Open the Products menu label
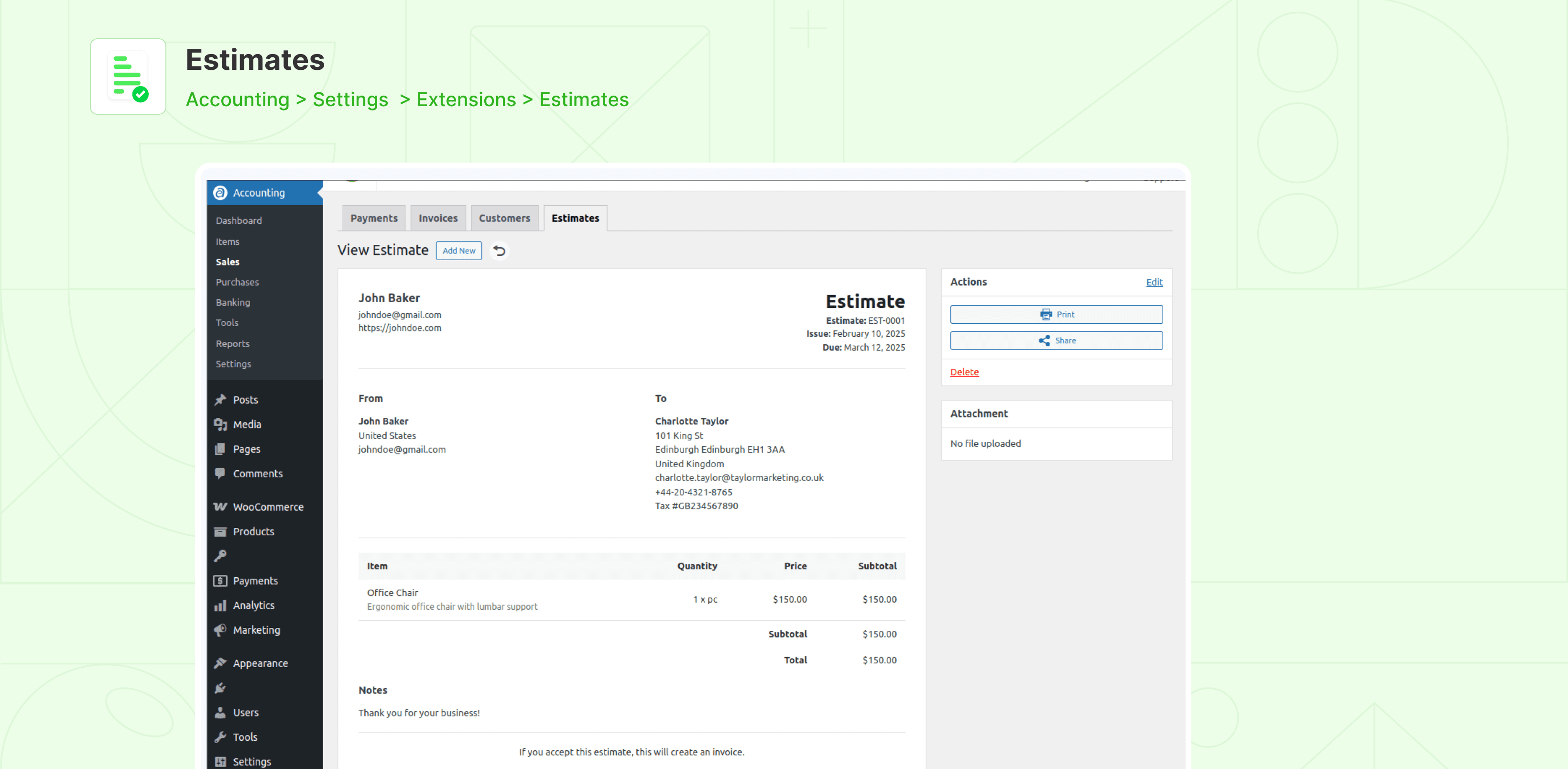This screenshot has height=769, width=1568. pyautogui.click(x=253, y=531)
